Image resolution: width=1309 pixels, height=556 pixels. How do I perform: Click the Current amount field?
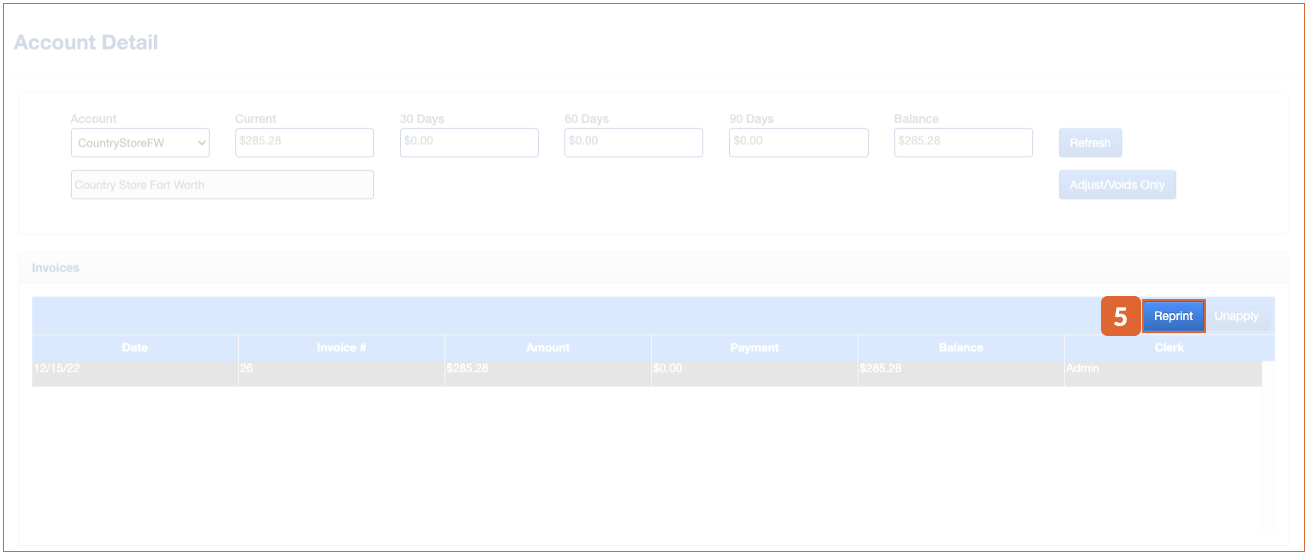coord(304,142)
